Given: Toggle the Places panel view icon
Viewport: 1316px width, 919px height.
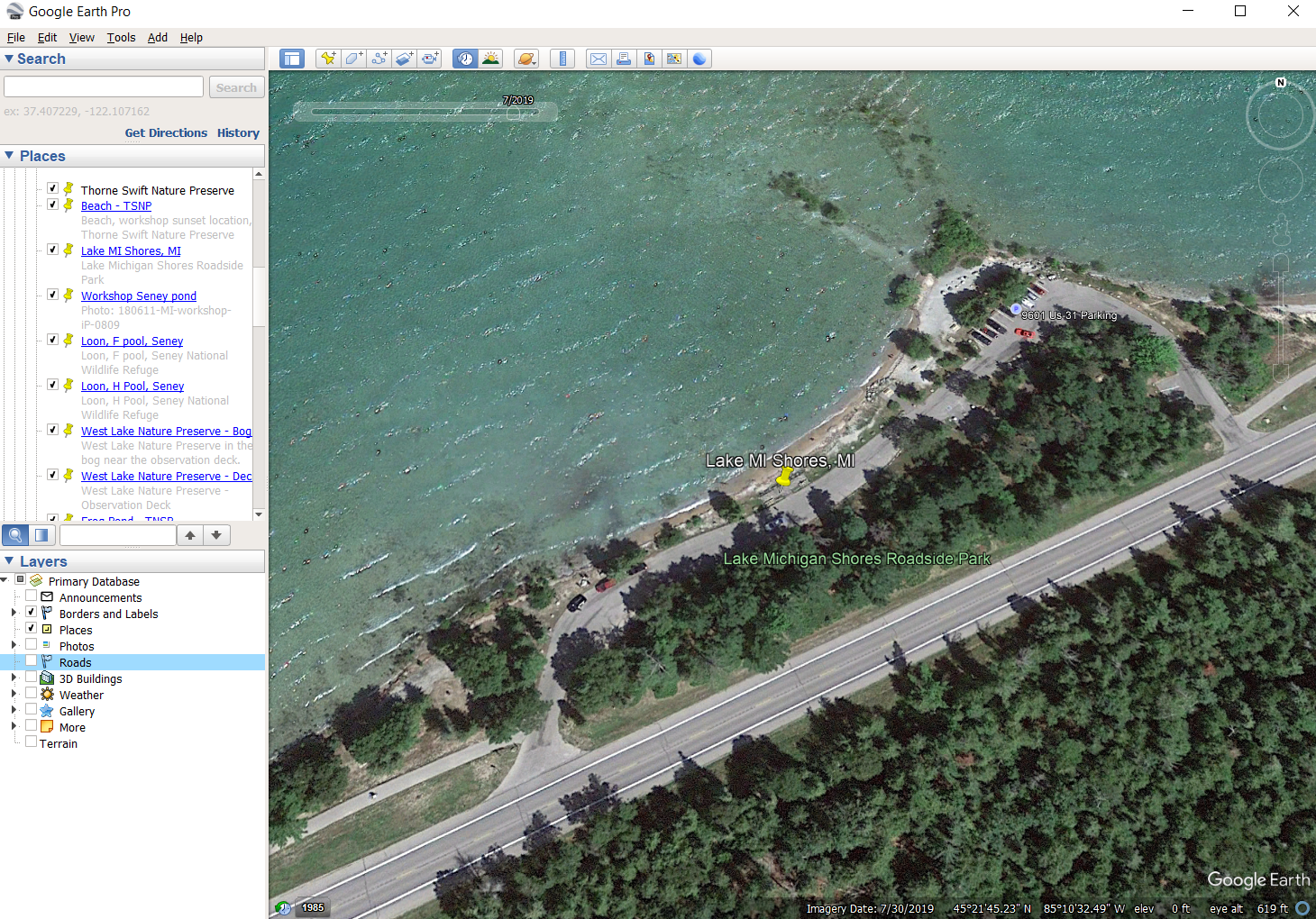Looking at the screenshot, I should tap(41, 535).
